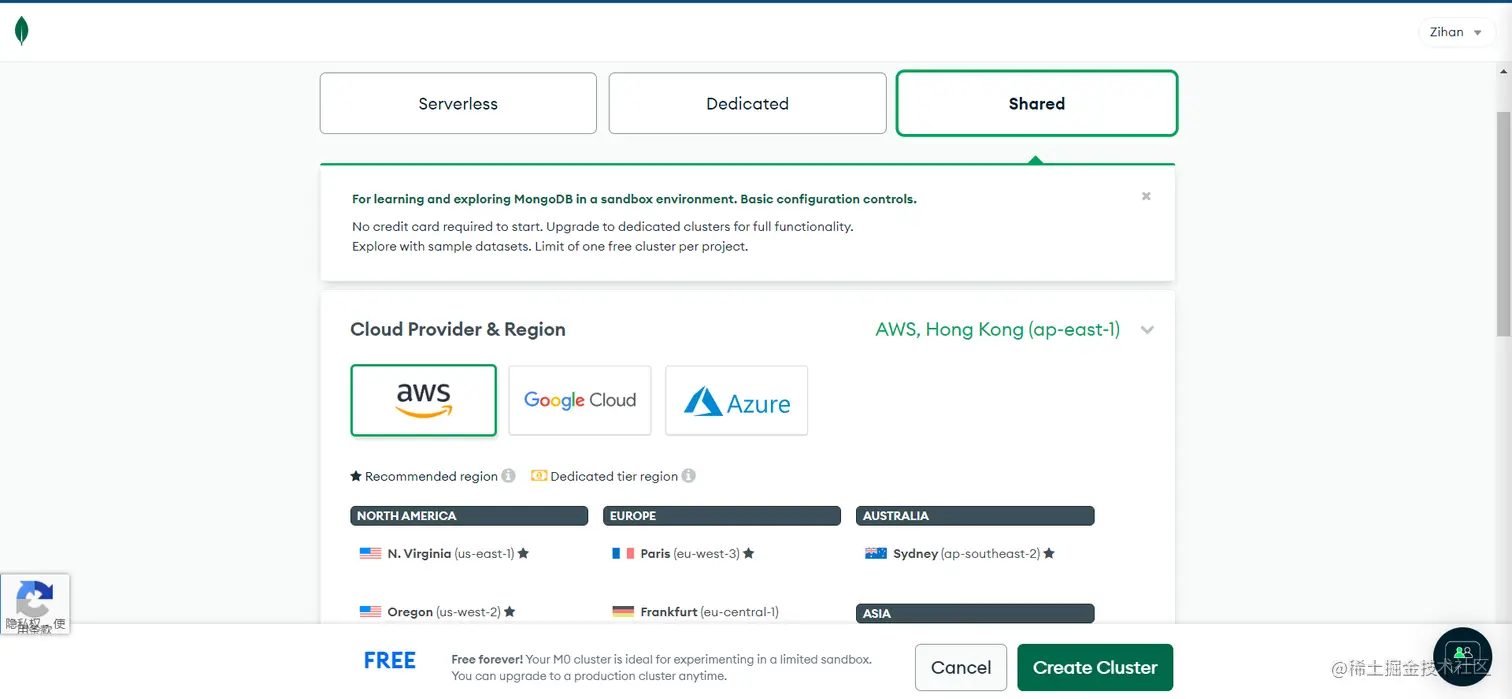Open the Zihan account dropdown

click(1457, 32)
